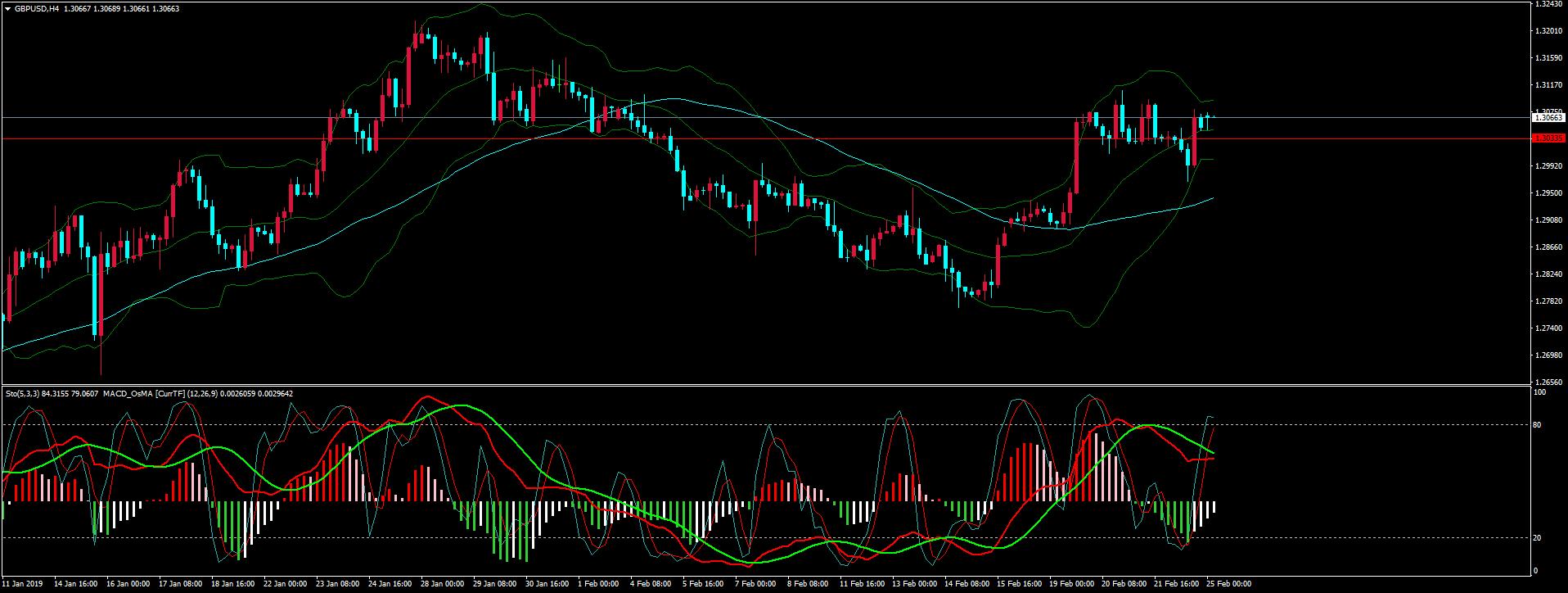Click the 24 Jan 16:00 time label
The height and width of the screenshot is (593, 1568).
391,584
